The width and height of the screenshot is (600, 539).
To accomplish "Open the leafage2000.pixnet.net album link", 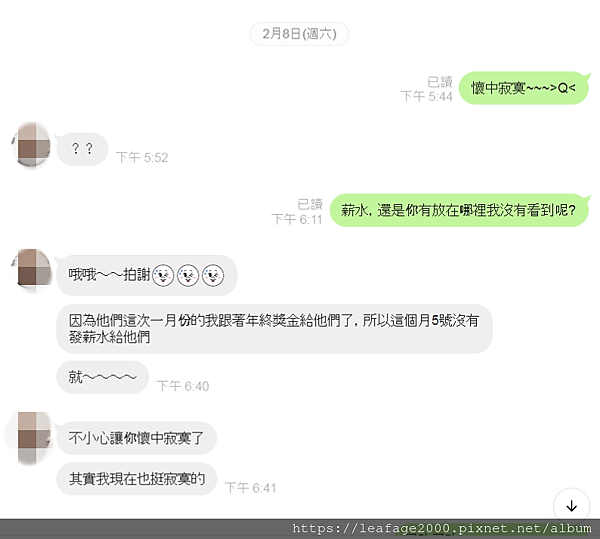I will coord(442,528).
